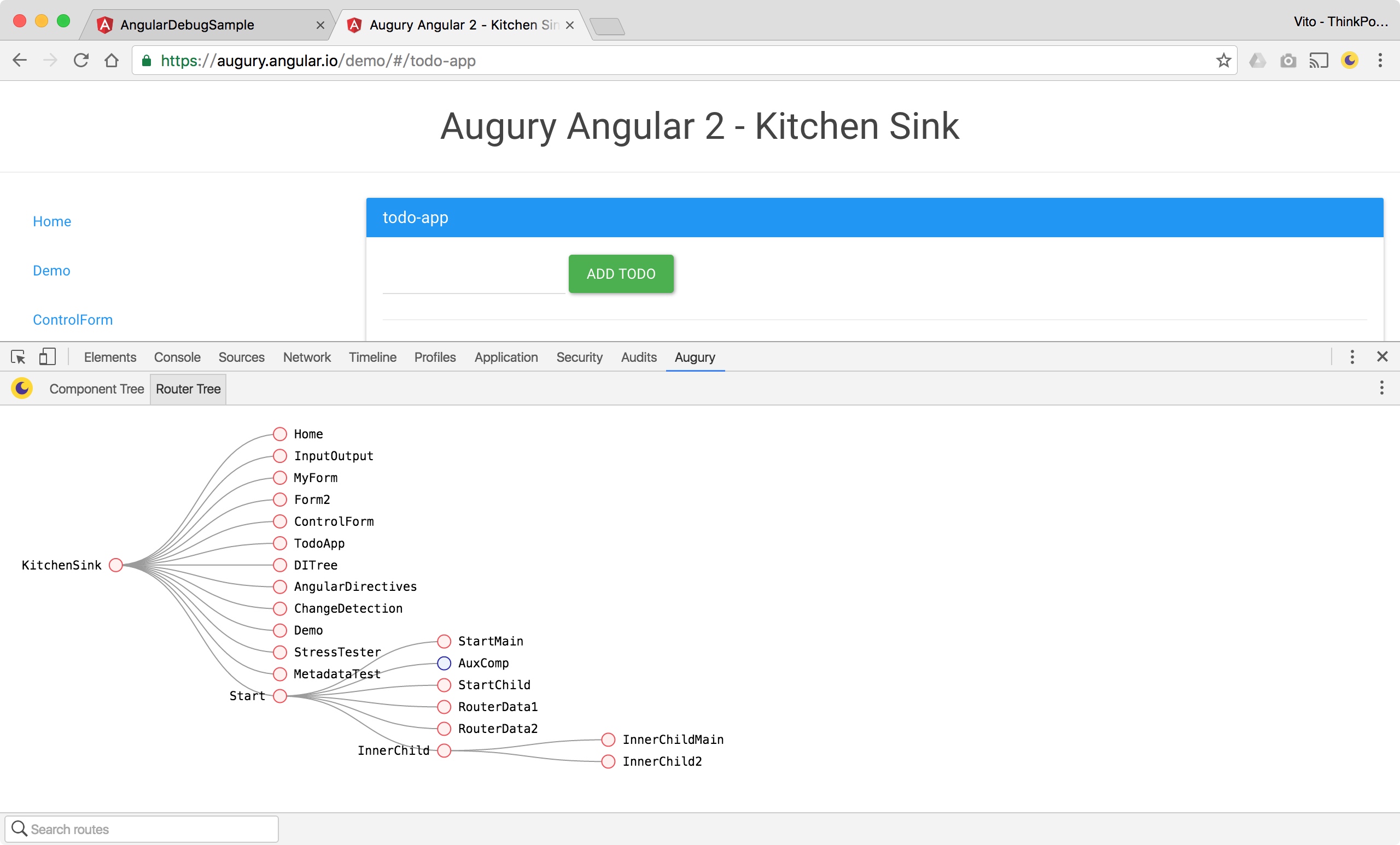Switch to Component Tree view
Screen dimensions: 1400x845
pos(97,389)
